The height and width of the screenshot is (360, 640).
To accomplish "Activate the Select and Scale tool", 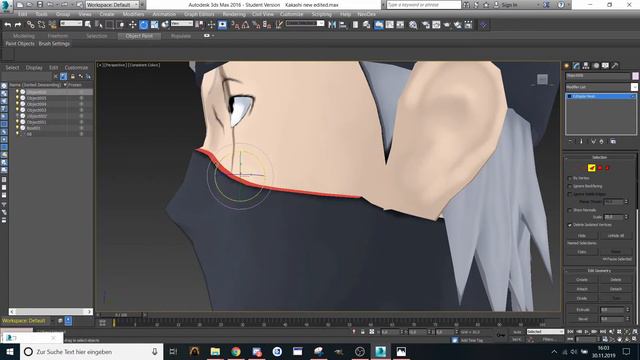I will click(154, 25).
